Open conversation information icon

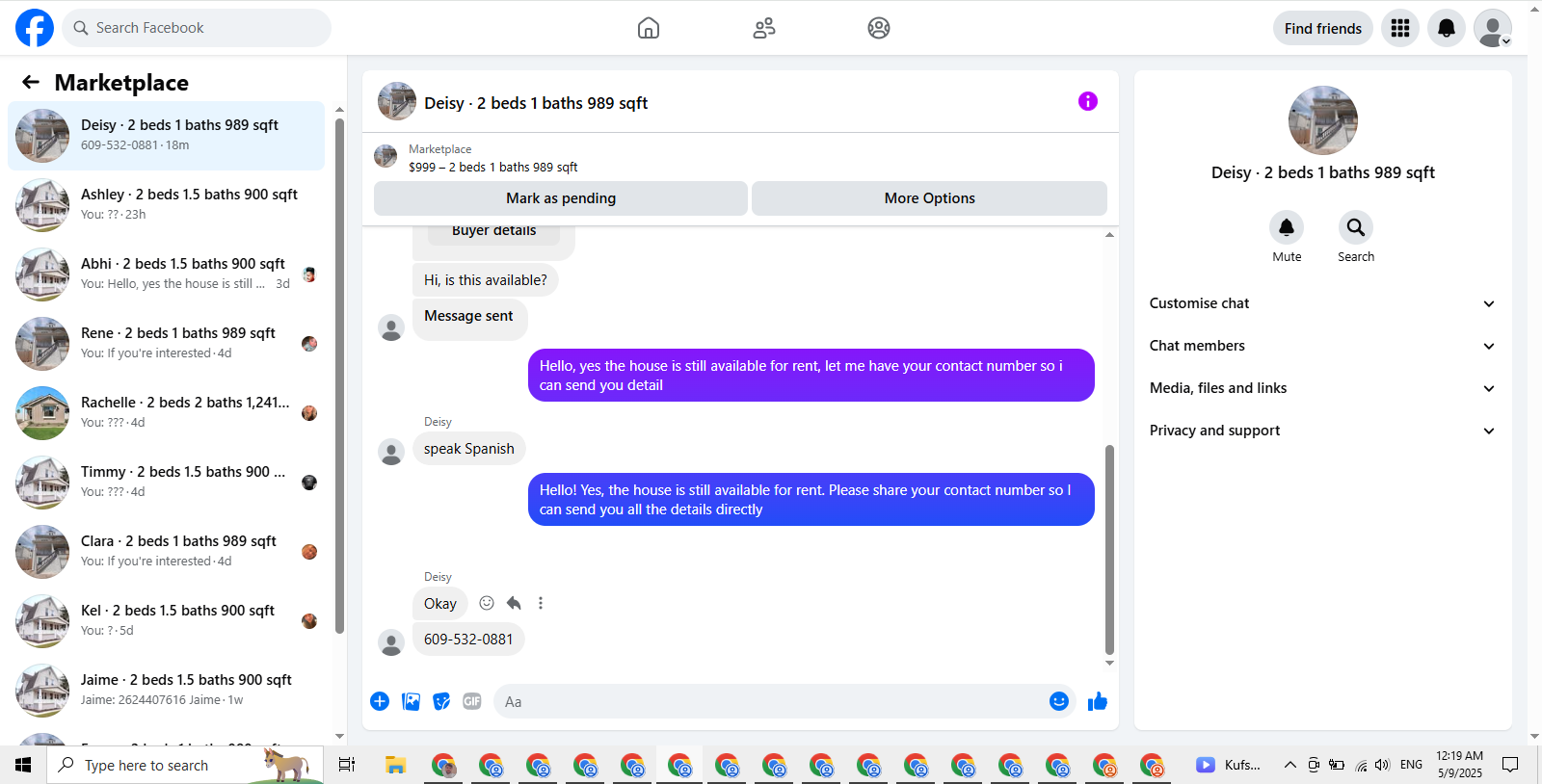pyautogui.click(x=1088, y=101)
